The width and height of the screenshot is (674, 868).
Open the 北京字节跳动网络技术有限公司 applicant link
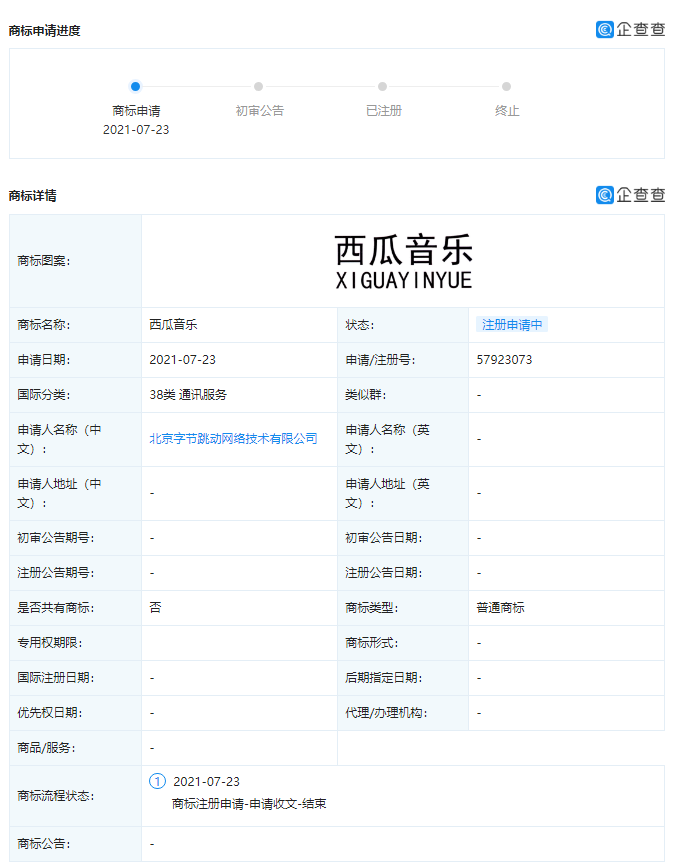click(x=233, y=438)
